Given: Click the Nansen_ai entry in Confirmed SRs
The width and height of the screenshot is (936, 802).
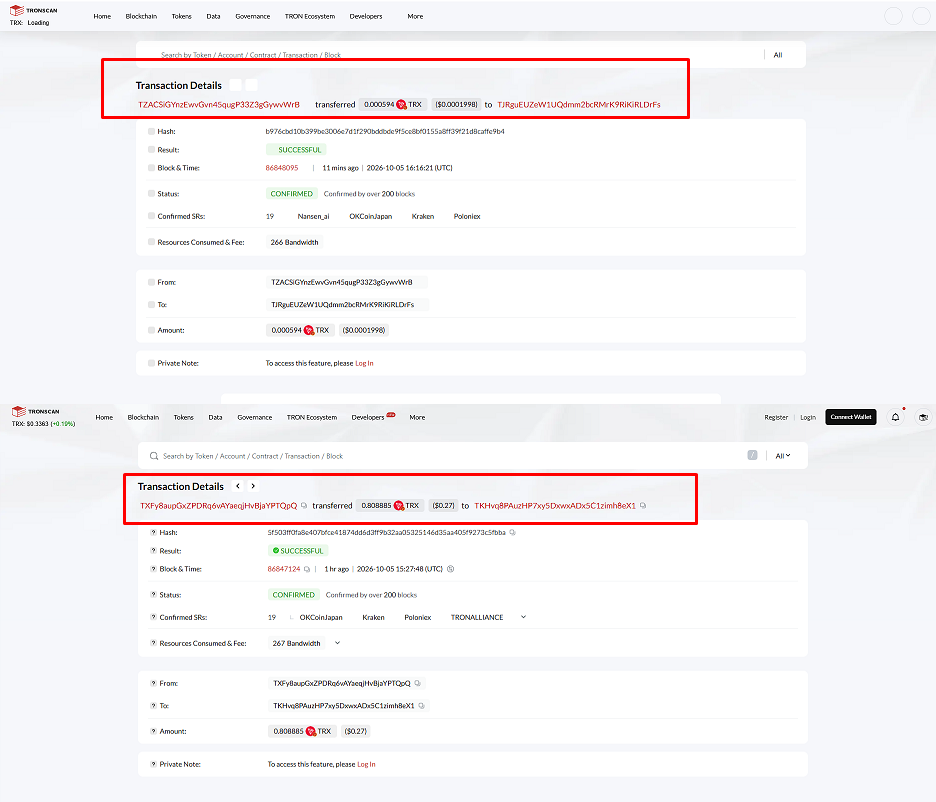Looking at the screenshot, I should (x=313, y=216).
